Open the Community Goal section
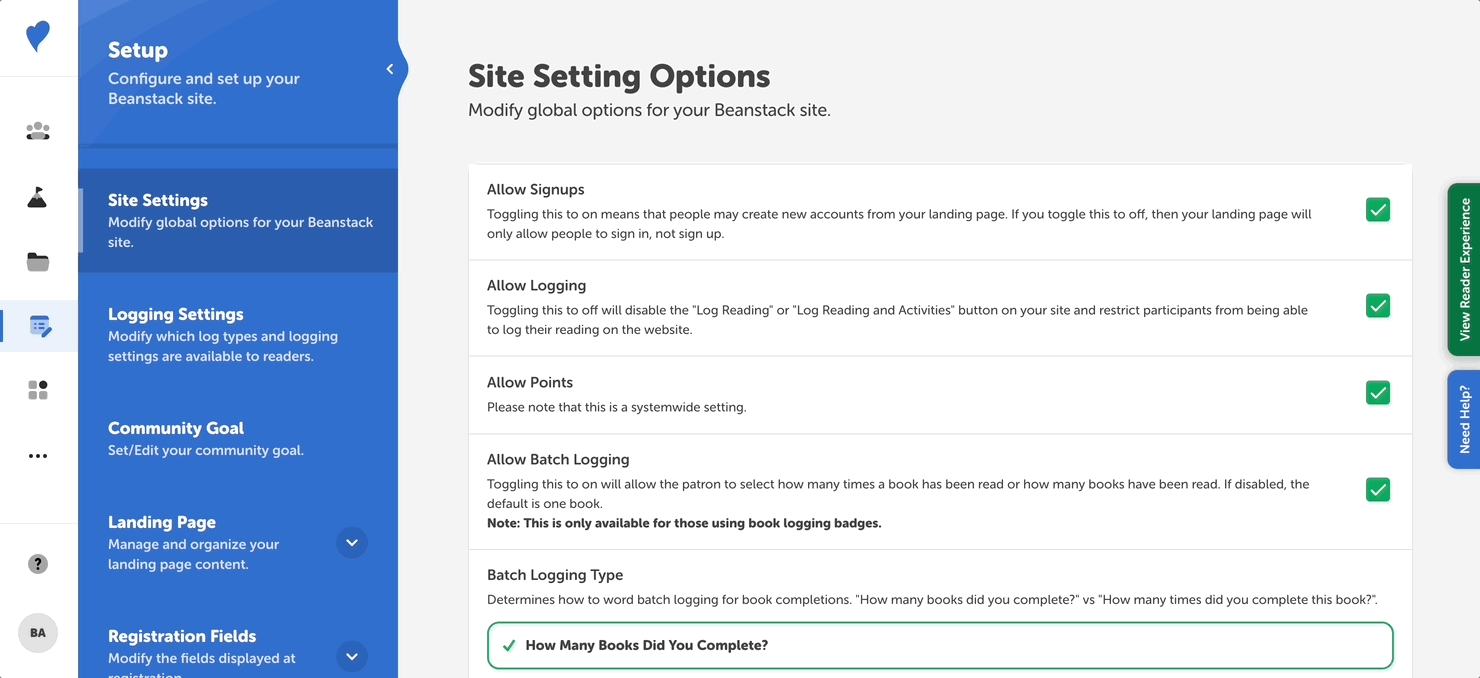Screen dimensions: 1480x678 coord(176,427)
